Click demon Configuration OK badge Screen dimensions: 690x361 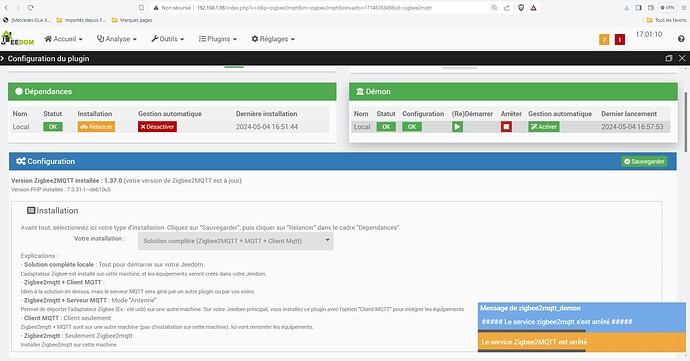point(412,127)
